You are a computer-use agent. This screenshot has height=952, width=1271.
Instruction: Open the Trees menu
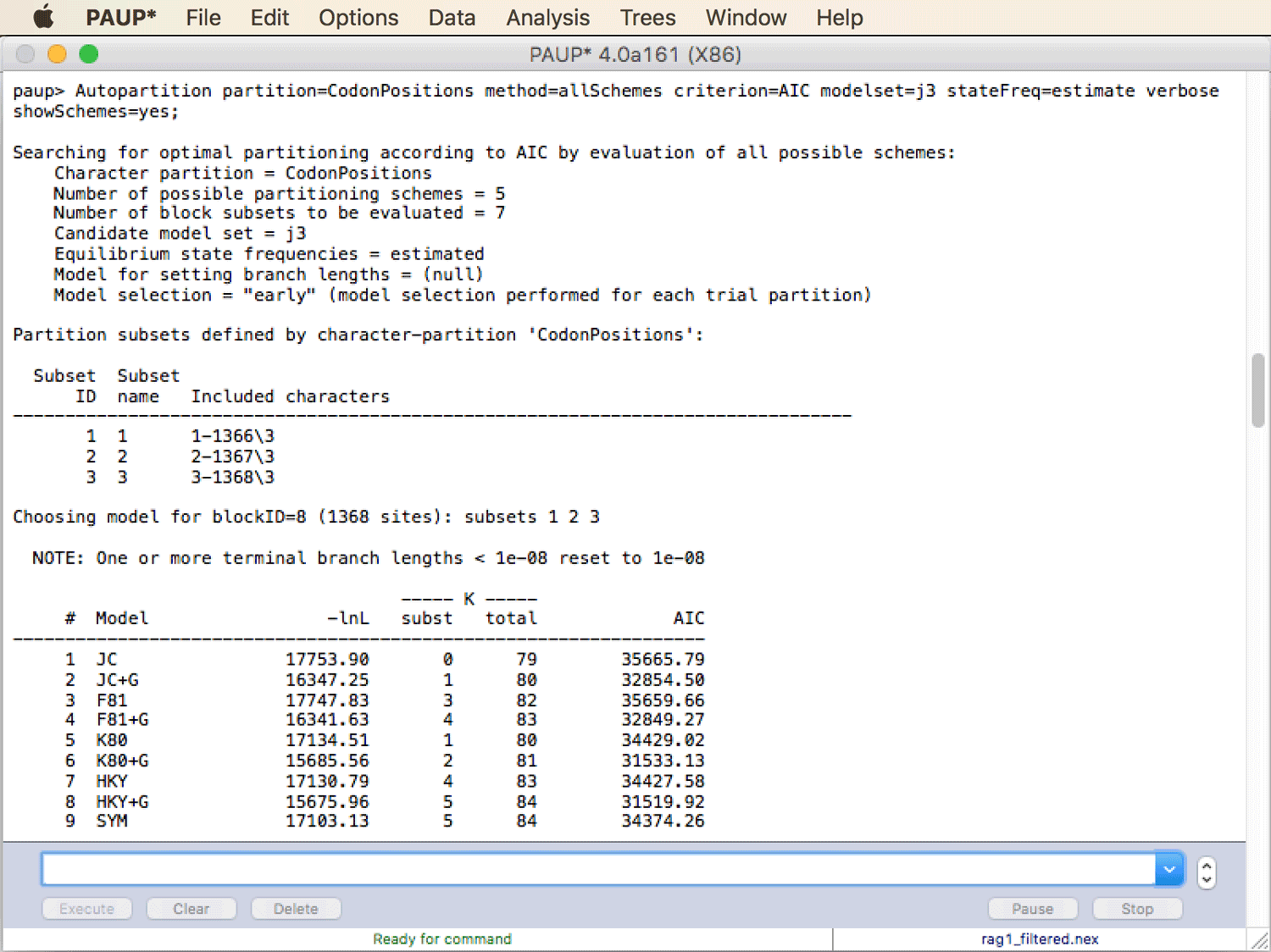point(647,17)
